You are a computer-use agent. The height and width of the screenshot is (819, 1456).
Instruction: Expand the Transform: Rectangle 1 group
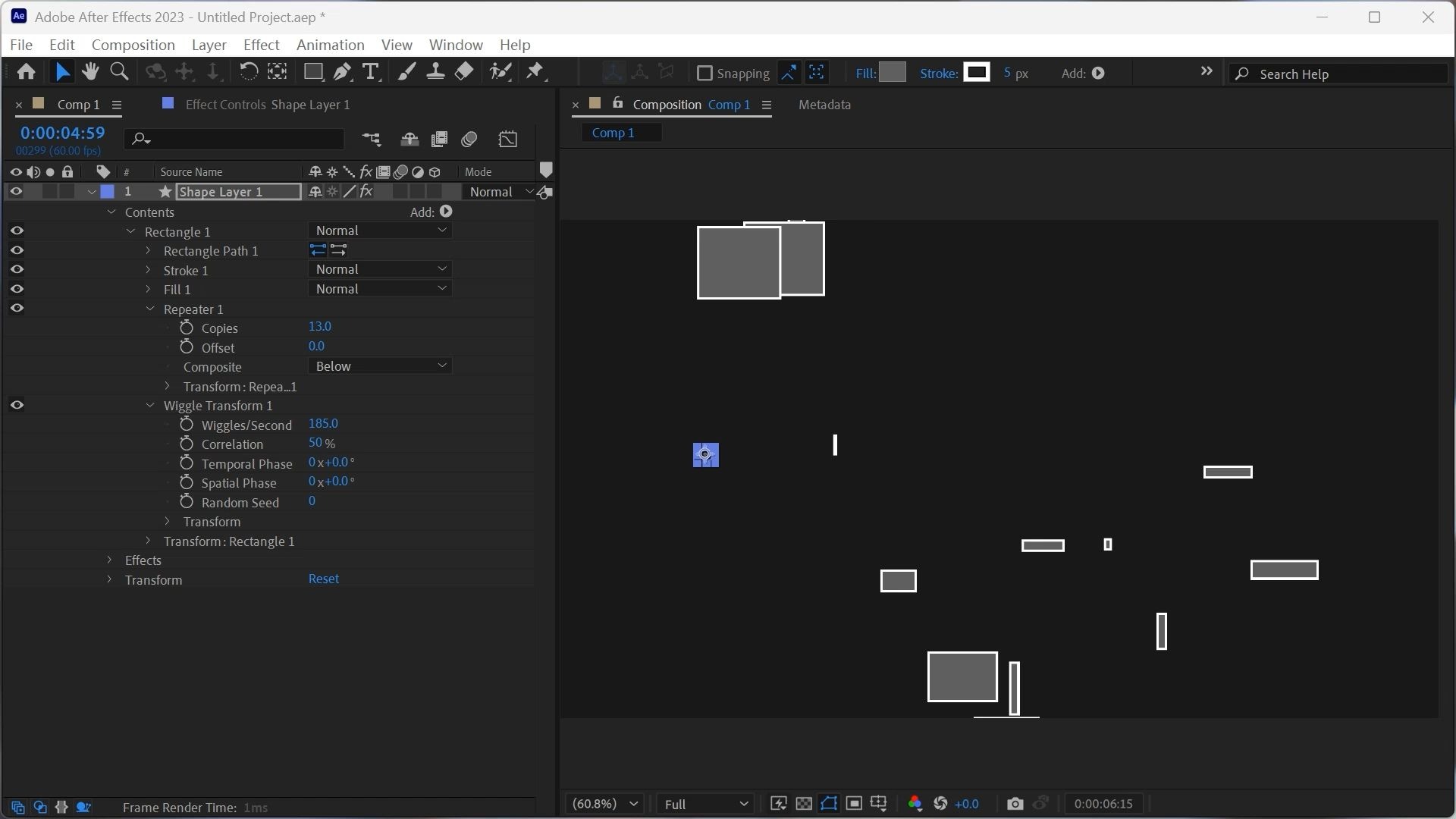click(149, 541)
